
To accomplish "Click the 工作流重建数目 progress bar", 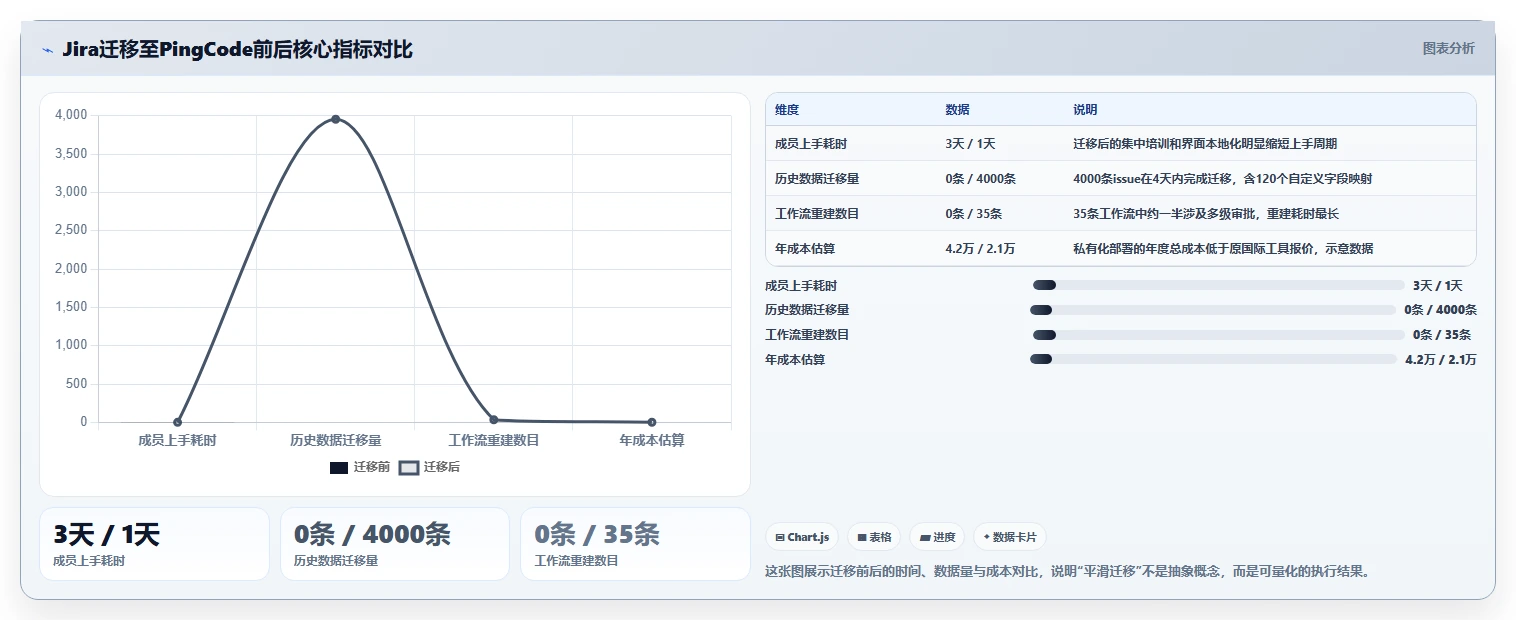I will click(1218, 335).
